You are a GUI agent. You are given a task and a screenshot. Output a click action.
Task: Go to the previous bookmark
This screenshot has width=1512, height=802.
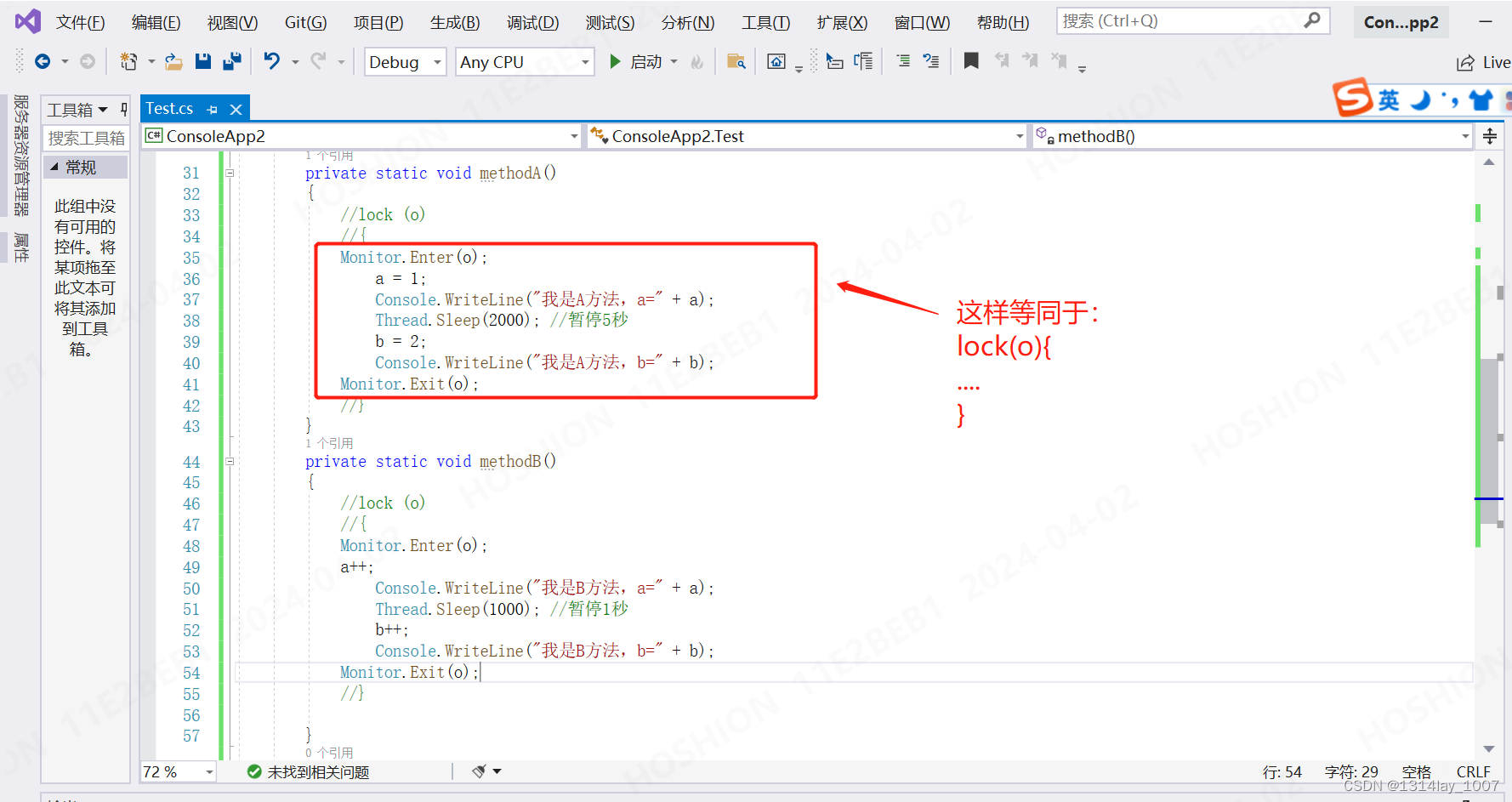tap(1002, 60)
